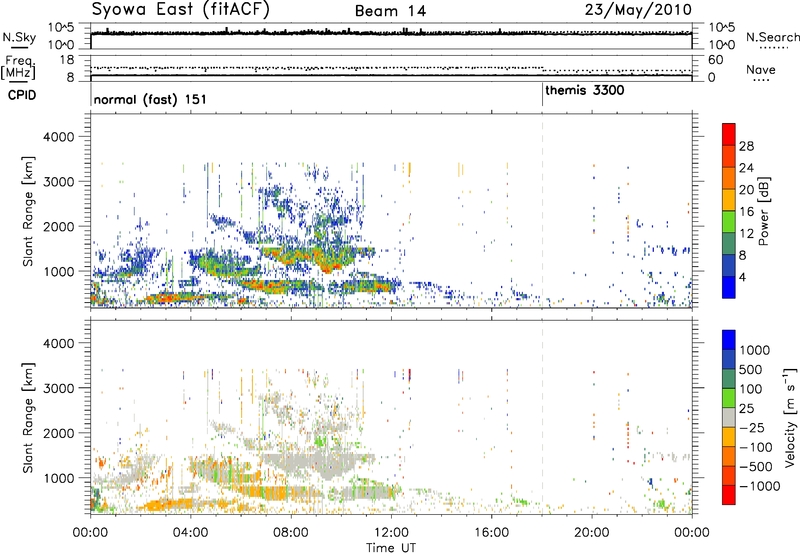Click the "08:00" time tick label
Screen dimensions: 800x554
coord(290,533)
